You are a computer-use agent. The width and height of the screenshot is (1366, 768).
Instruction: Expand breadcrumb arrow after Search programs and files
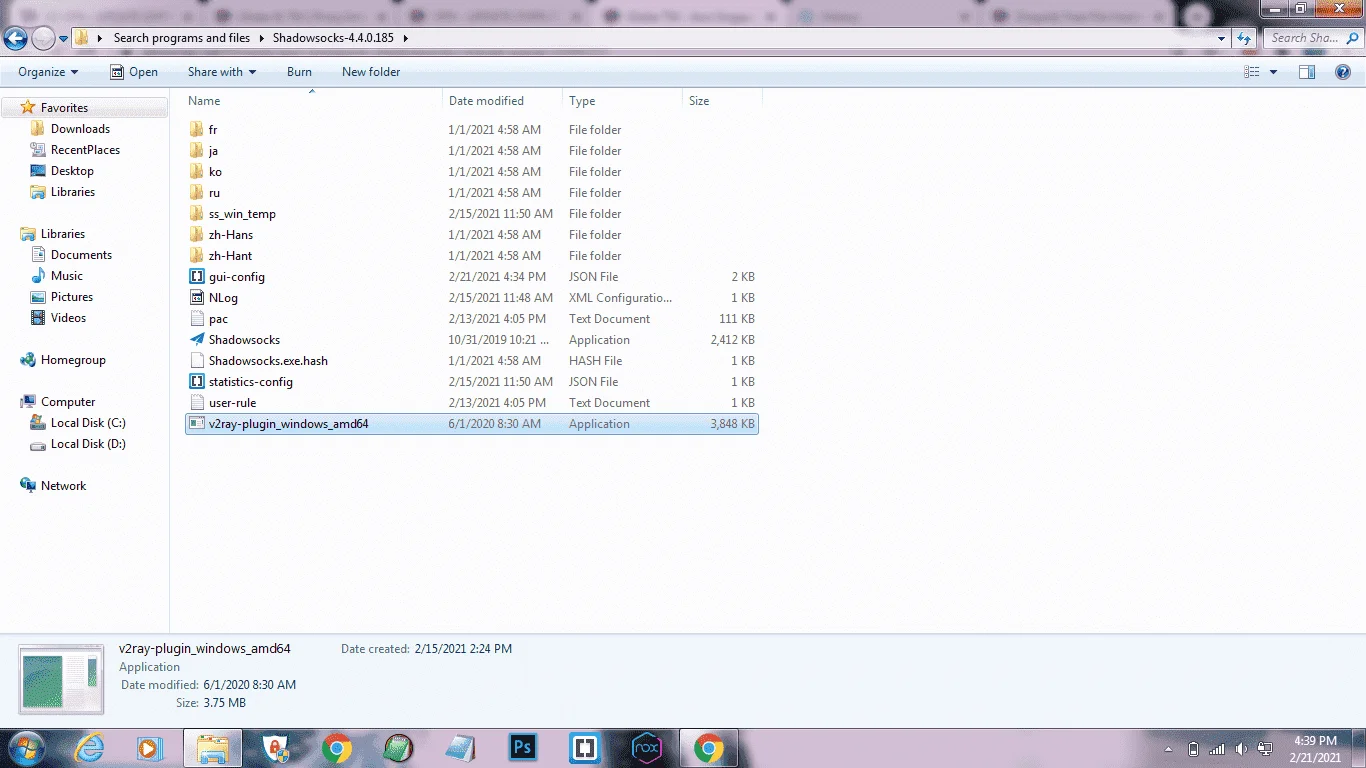pos(262,38)
